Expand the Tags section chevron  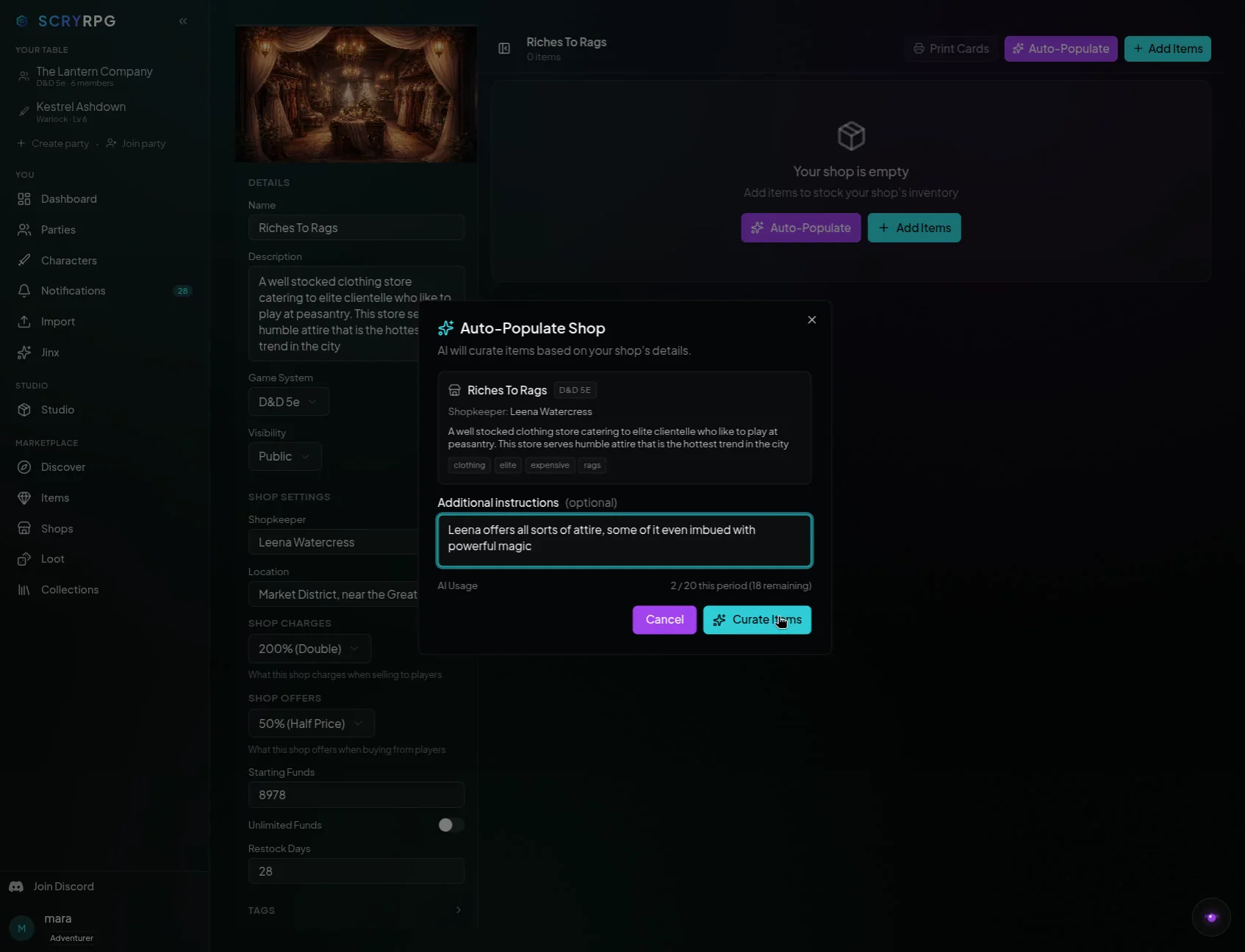[x=459, y=910]
